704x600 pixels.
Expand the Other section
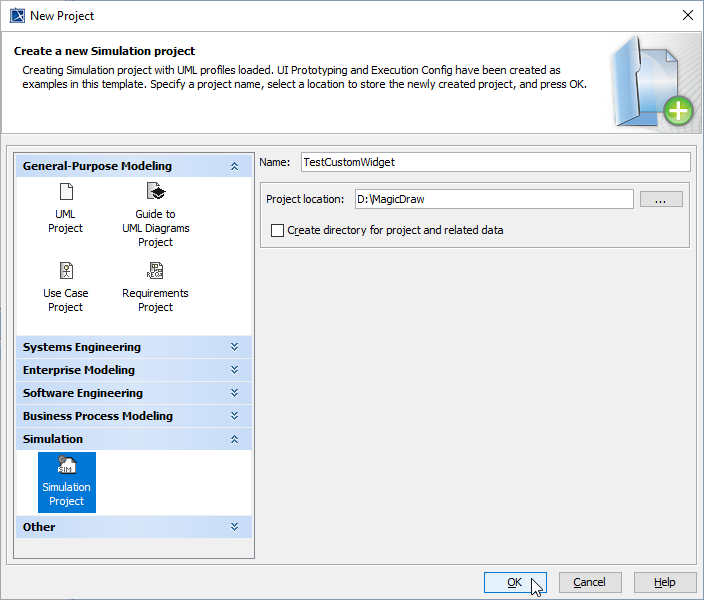[x=234, y=527]
